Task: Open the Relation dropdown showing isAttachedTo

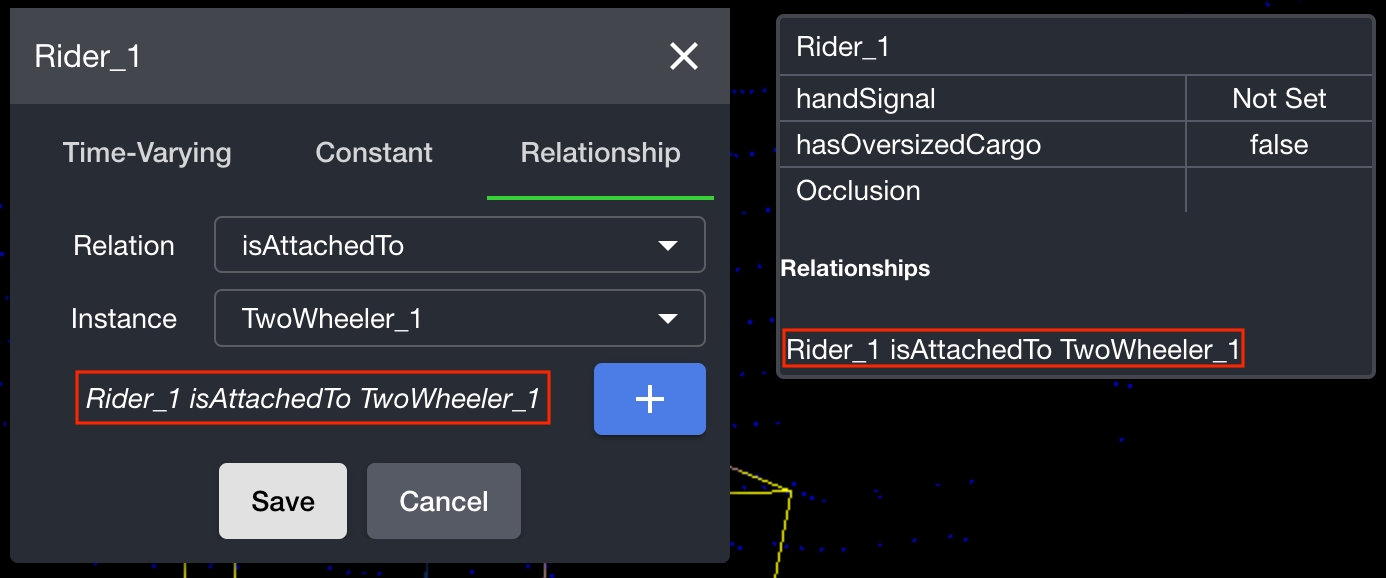Action: point(459,245)
